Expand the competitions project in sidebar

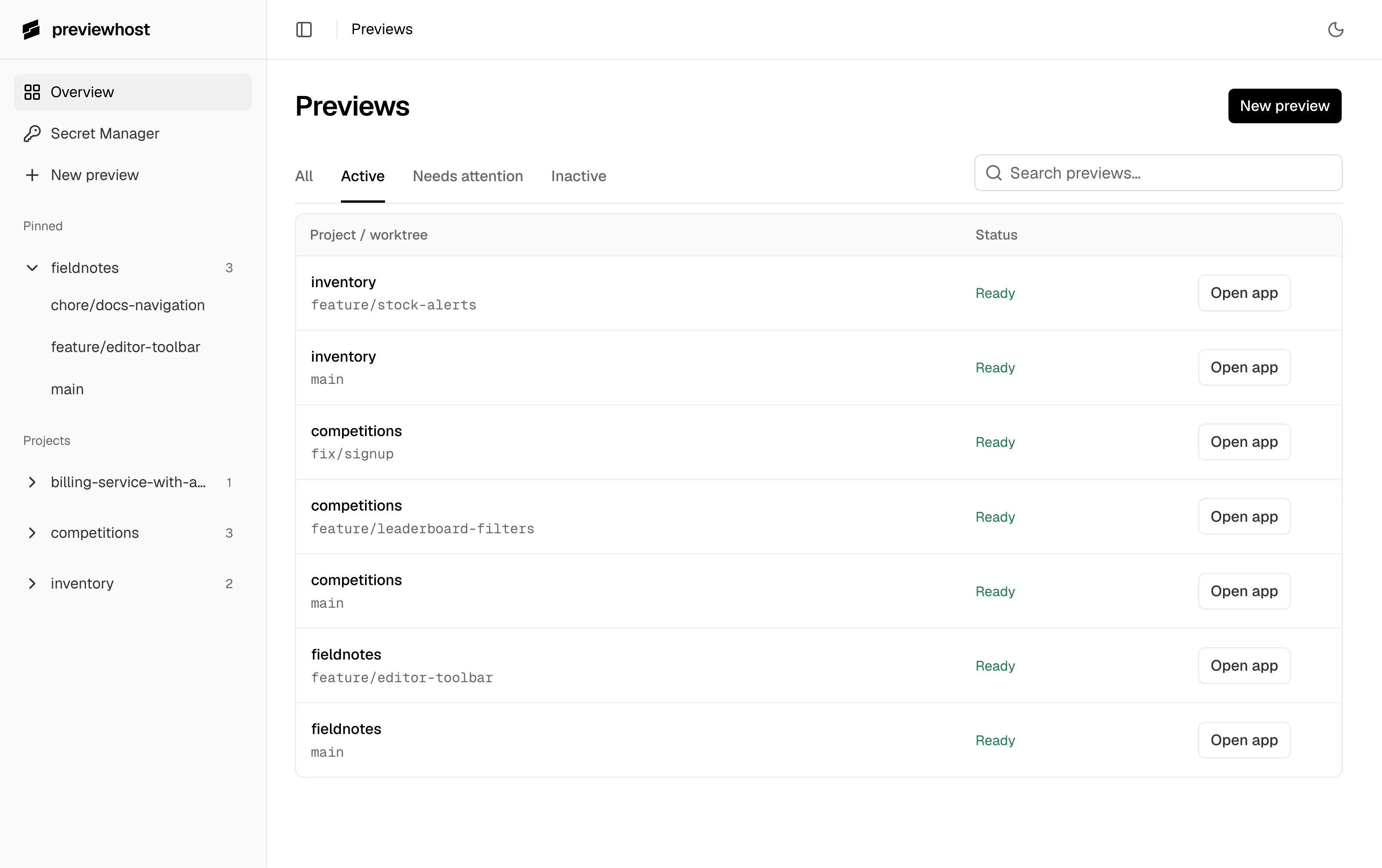tap(32, 533)
